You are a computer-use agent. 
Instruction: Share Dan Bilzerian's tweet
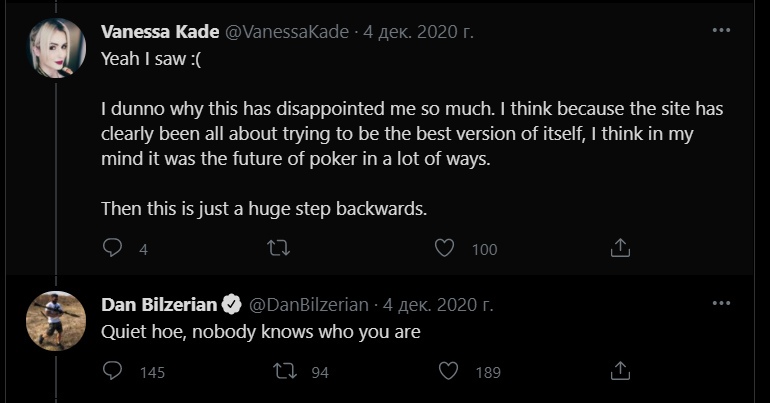coord(620,371)
